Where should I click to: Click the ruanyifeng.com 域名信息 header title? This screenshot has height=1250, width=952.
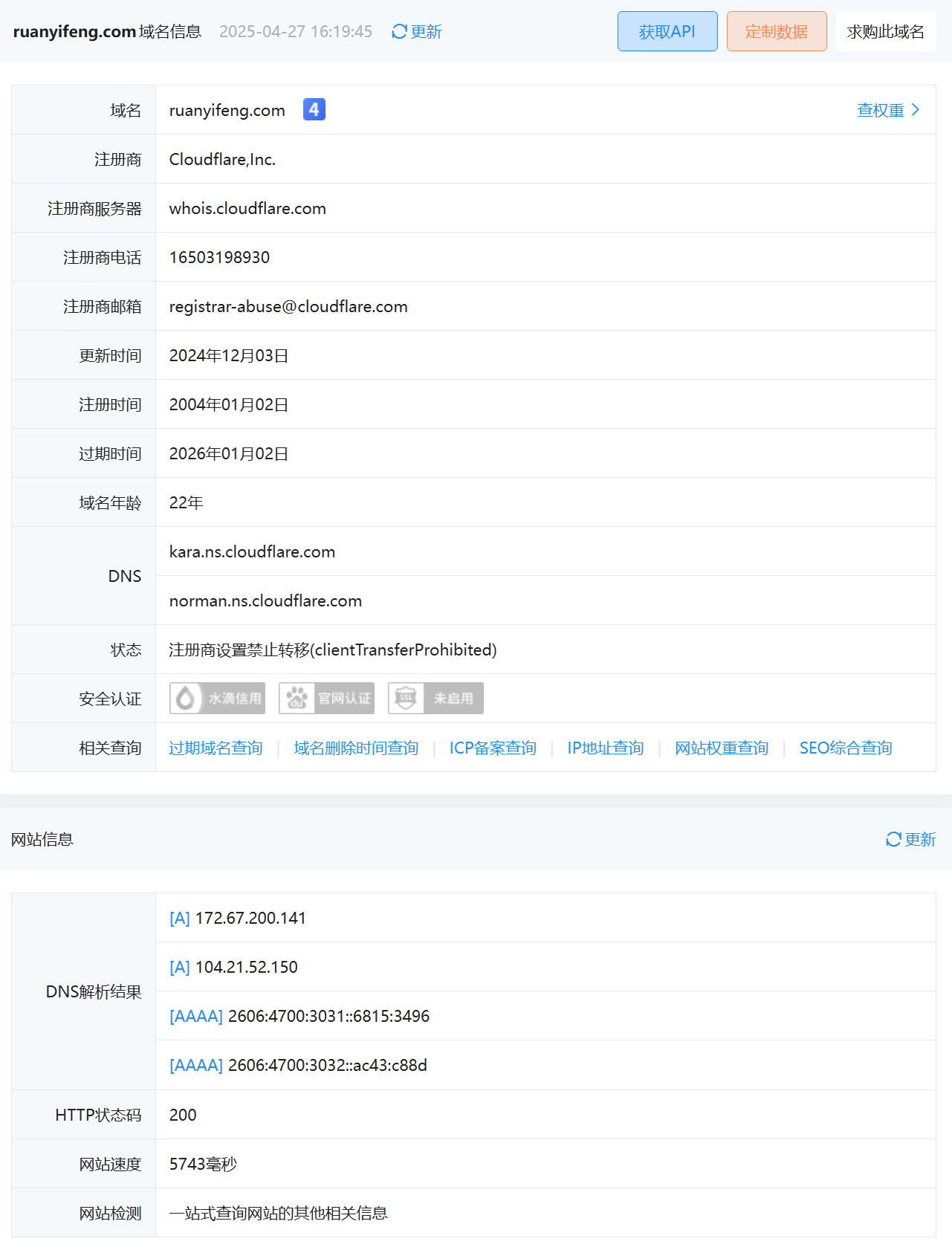107,31
